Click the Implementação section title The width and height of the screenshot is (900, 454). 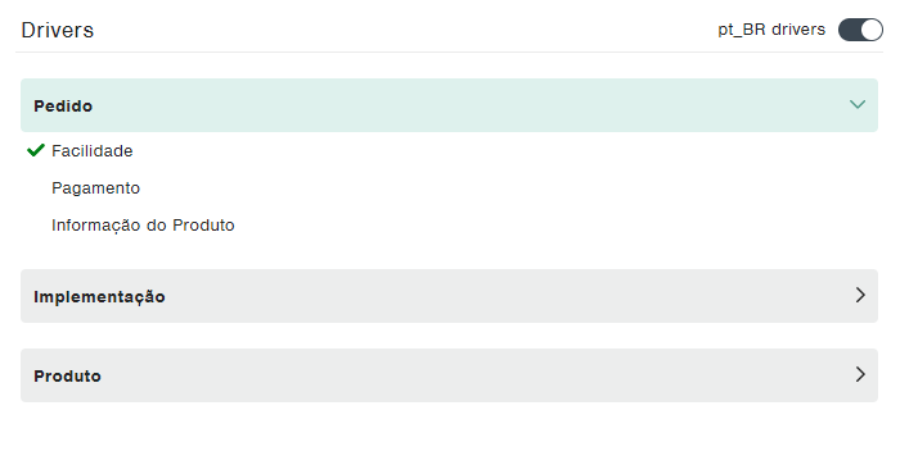coord(99,297)
